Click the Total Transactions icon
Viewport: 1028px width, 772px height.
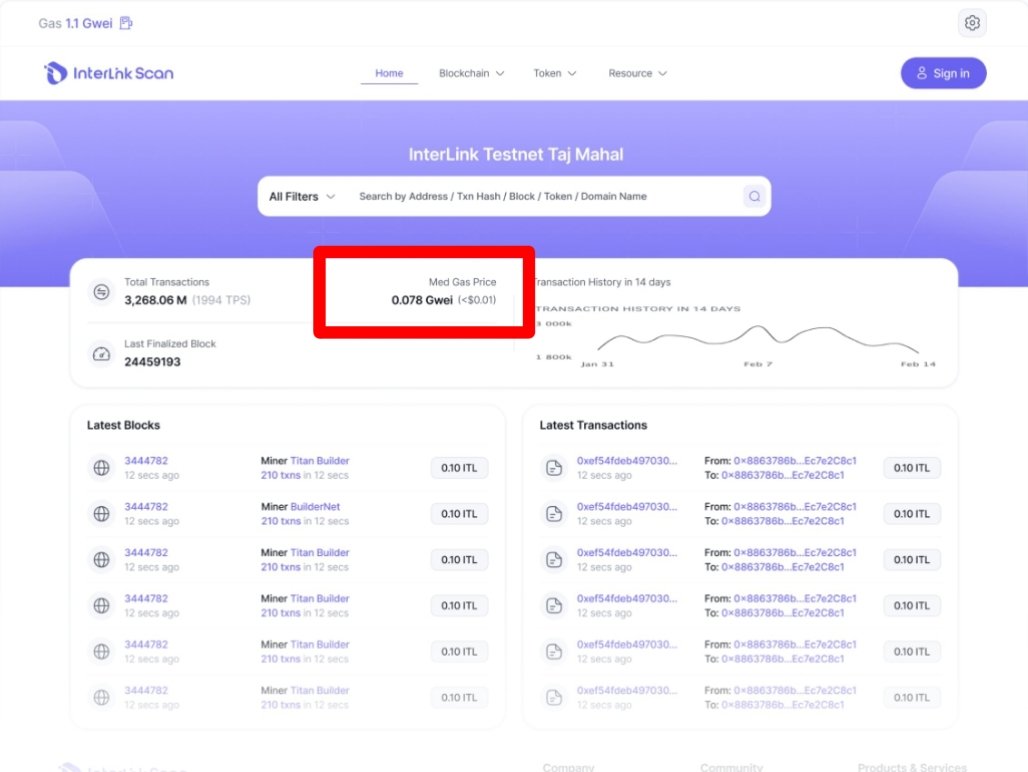click(x=101, y=292)
